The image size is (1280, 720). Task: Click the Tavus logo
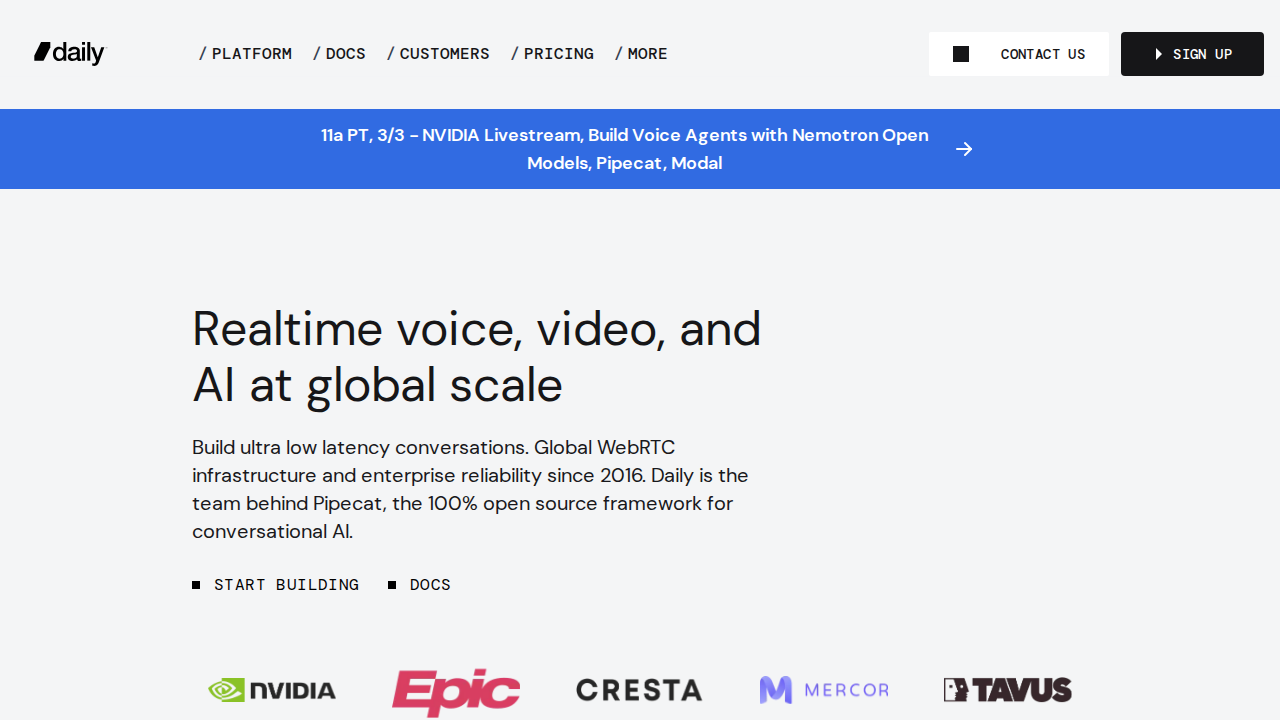point(1007,690)
